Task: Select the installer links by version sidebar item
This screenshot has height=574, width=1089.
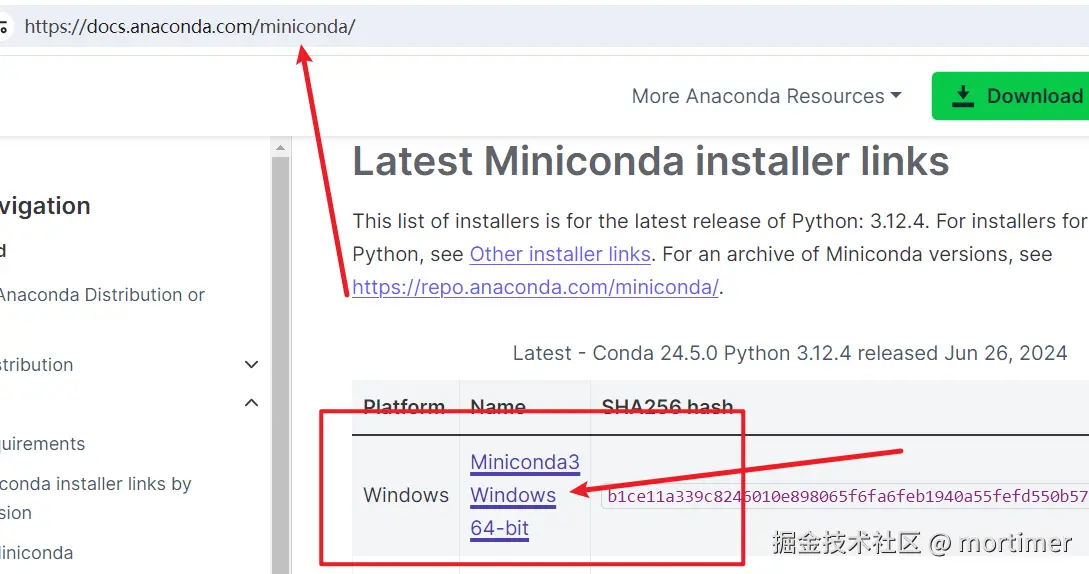Action: pos(95,498)
